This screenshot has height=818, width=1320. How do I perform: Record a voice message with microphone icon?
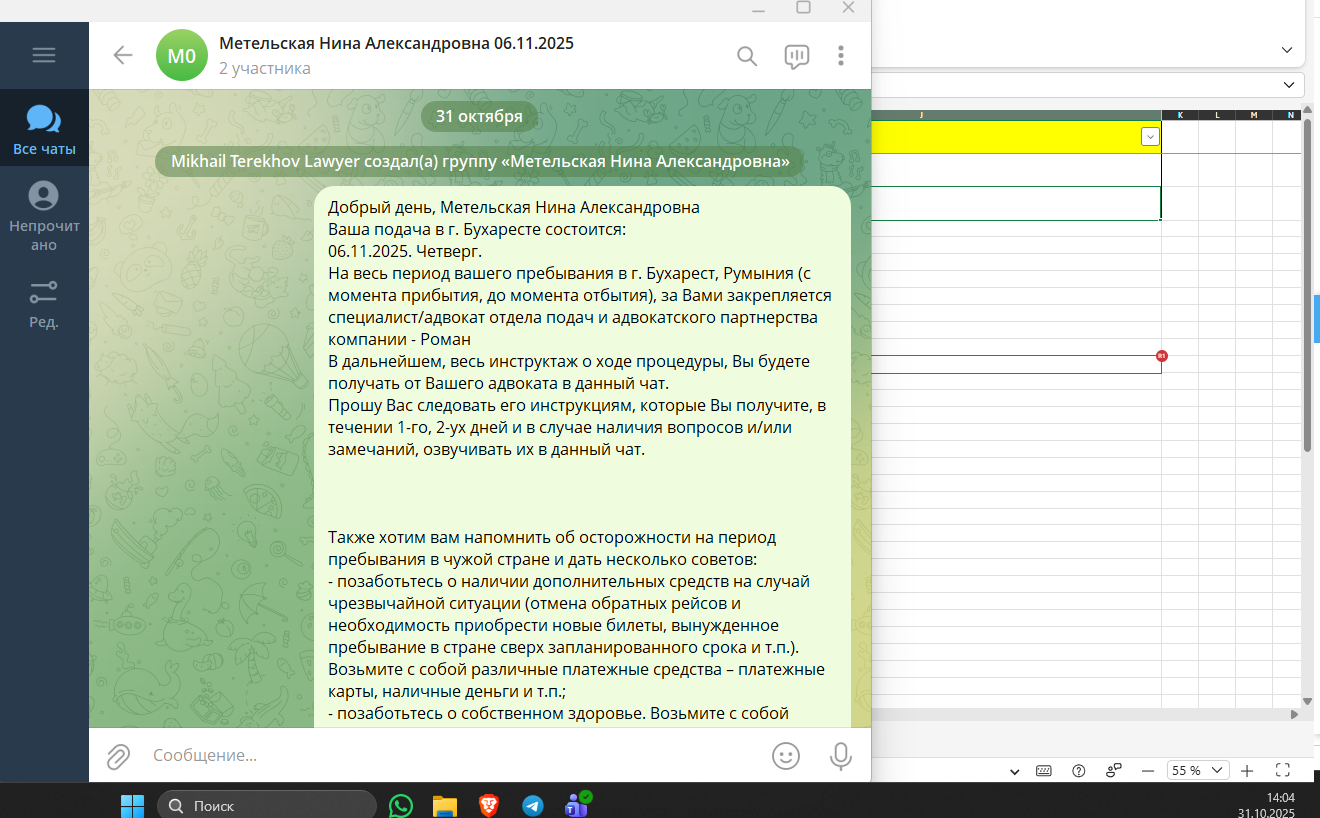841,756
